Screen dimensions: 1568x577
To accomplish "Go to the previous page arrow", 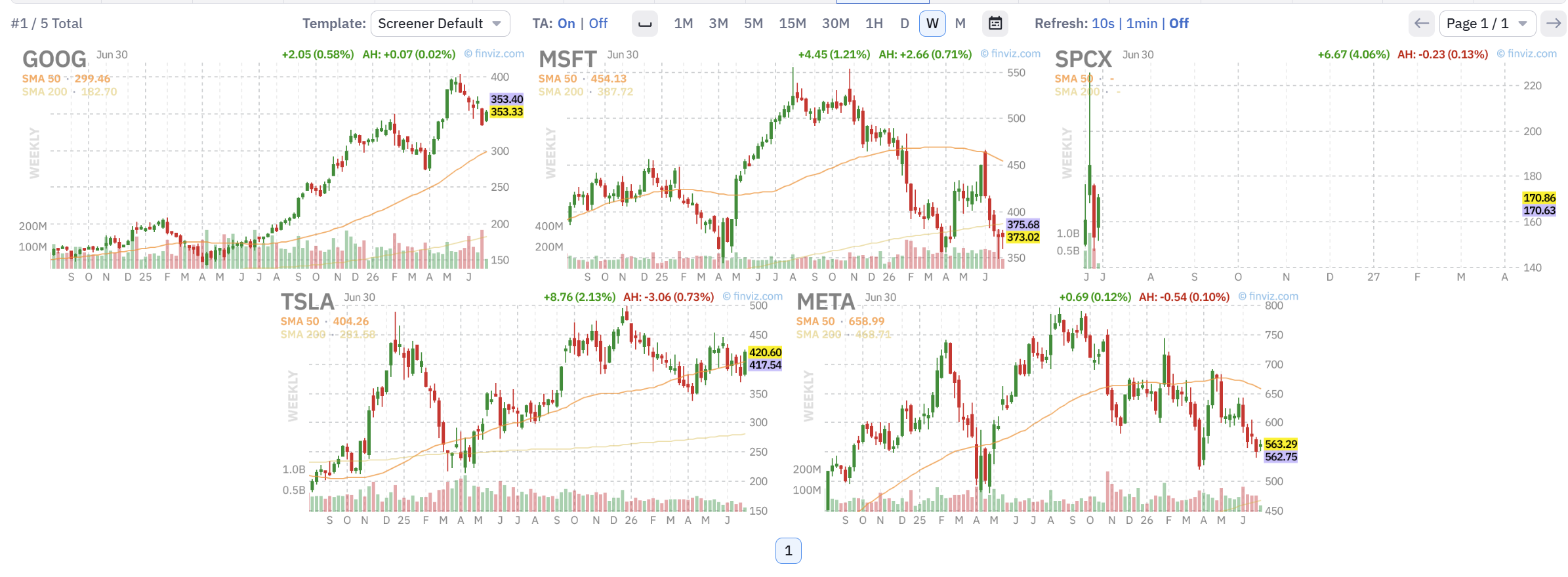I will tap(1421, 24).
